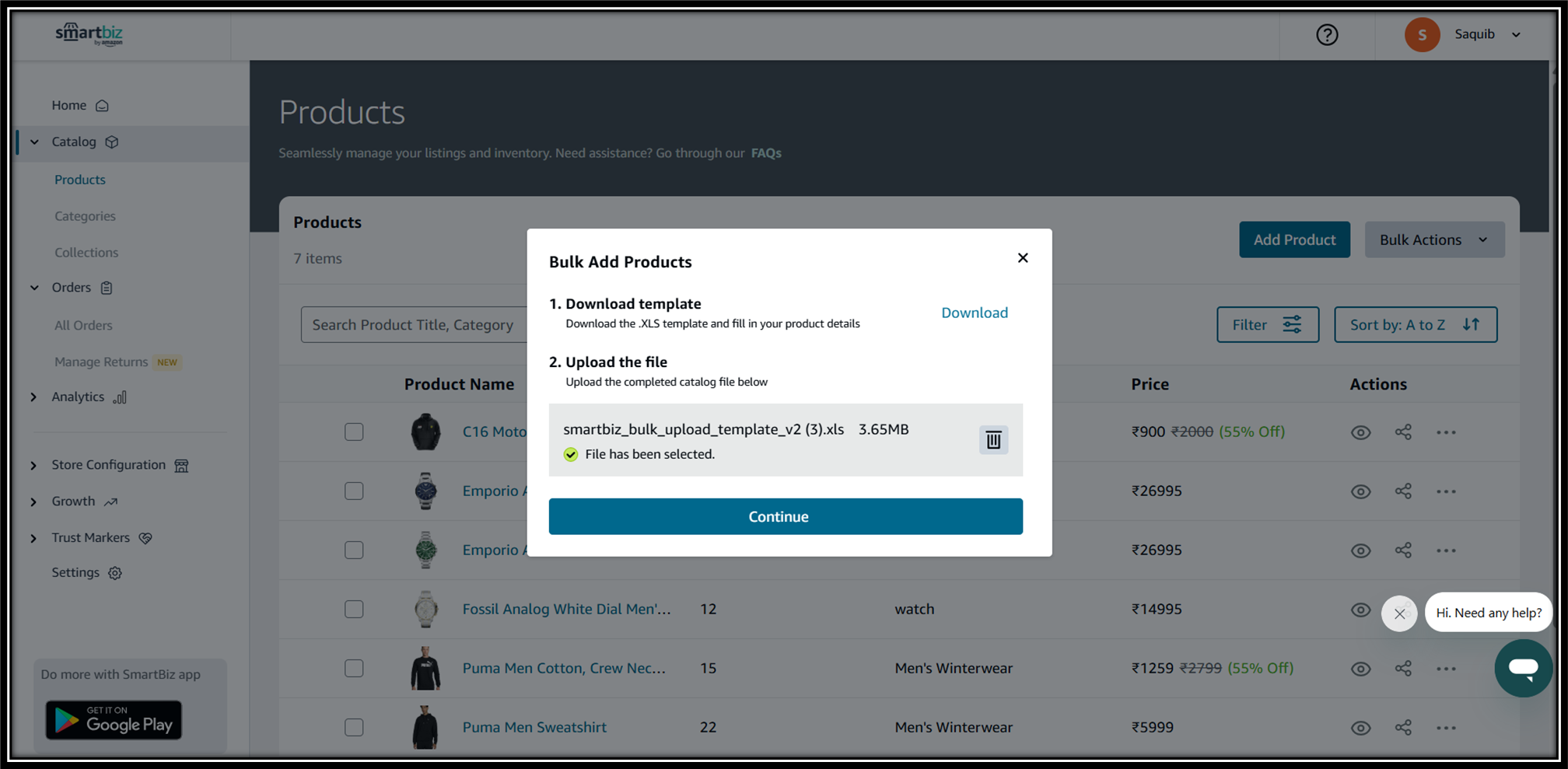Open the Bulk Actions dropdown
The image size is (1568, 769).
click(1434, 239)
